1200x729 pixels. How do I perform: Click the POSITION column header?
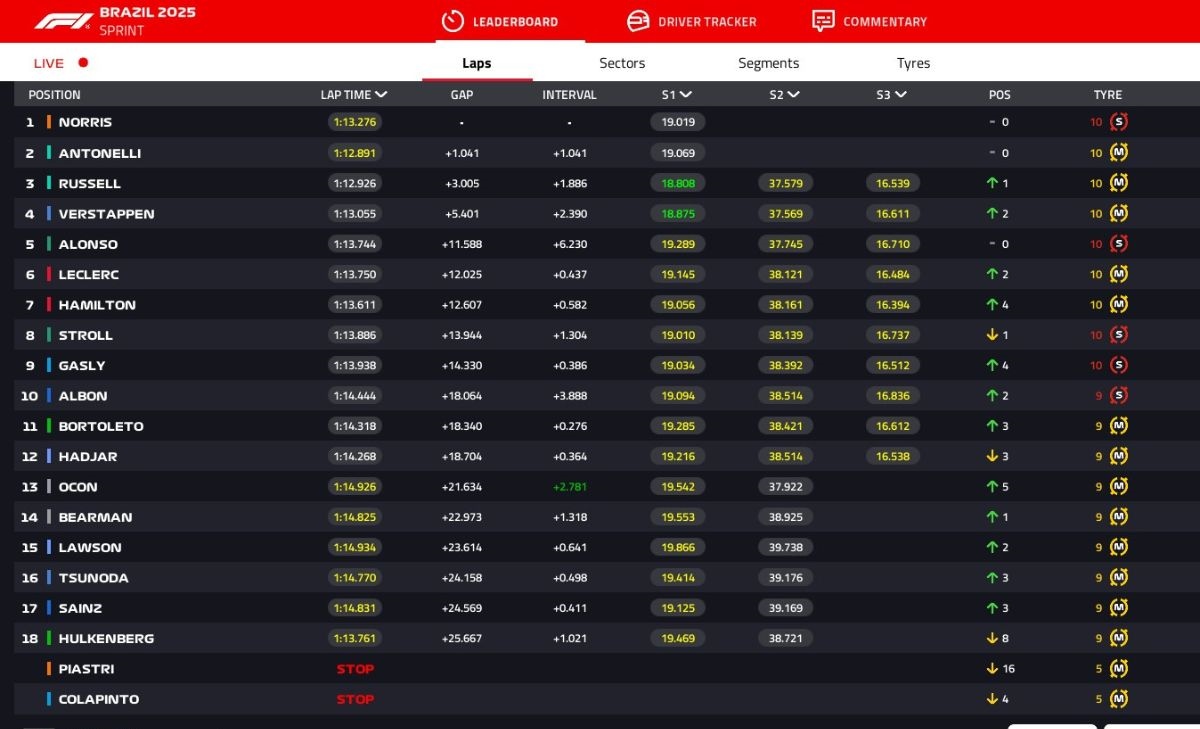pos(54,95)
